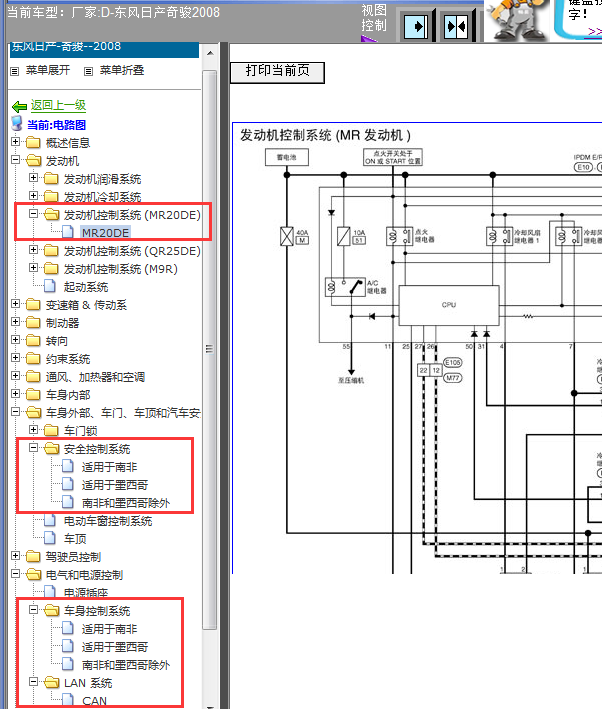Expand the 概述信息 node
Screen dimensions: 602x709
tap(15, 142)
